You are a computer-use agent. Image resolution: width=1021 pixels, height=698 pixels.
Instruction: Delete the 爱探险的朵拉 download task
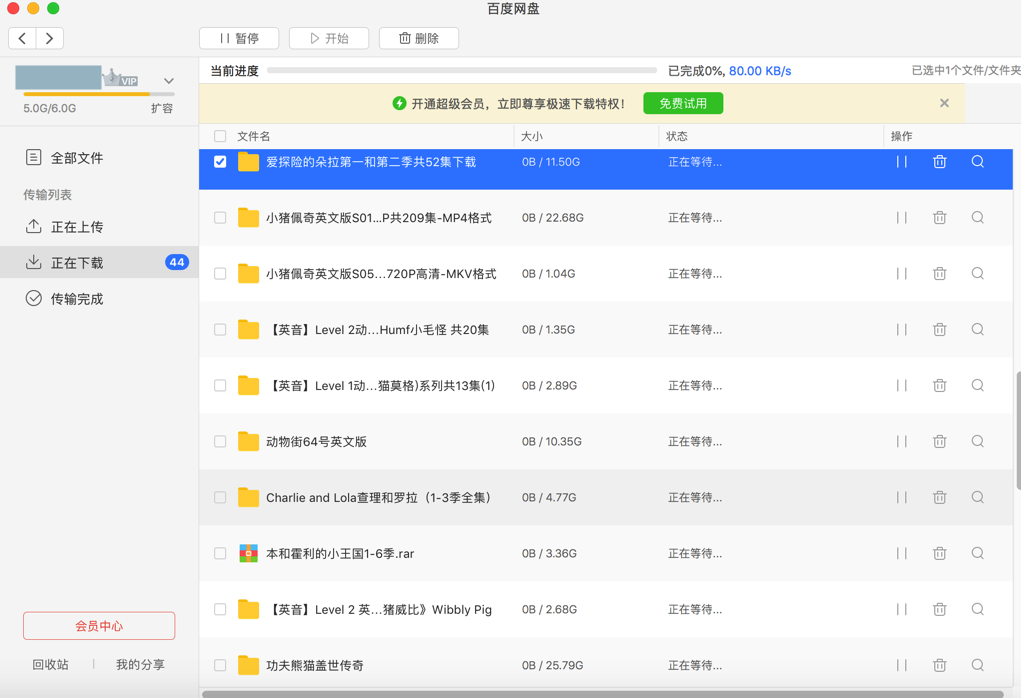pos(940,161)
